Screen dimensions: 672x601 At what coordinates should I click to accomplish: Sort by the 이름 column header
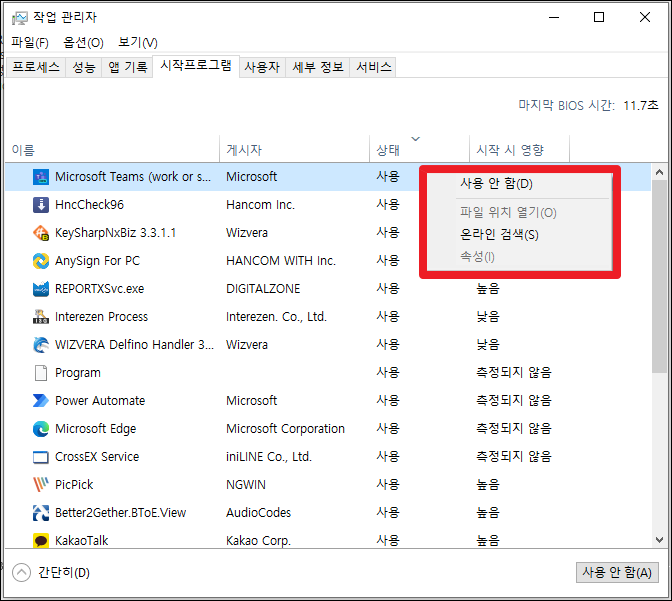(112, 150)
